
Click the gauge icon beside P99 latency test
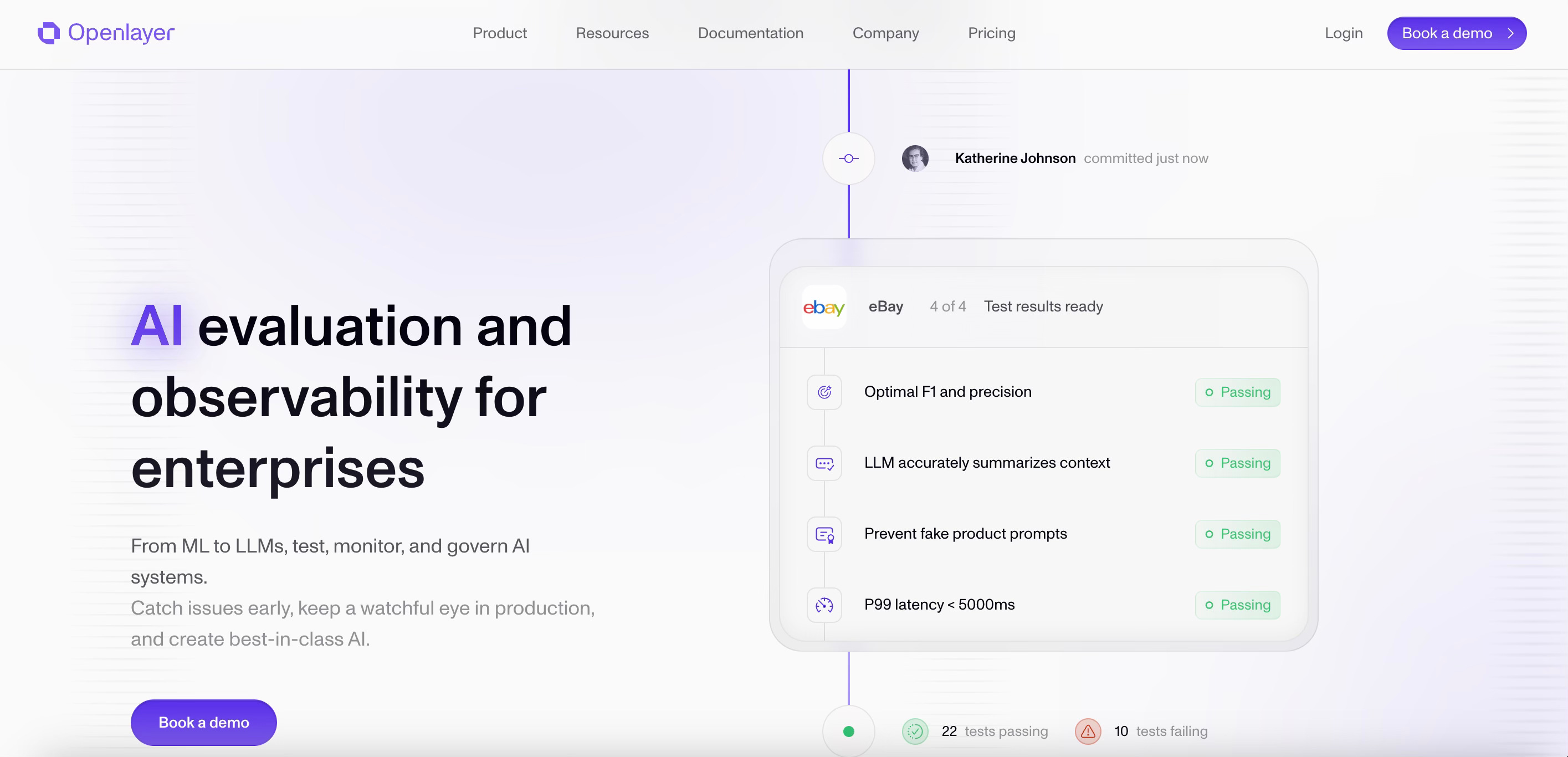[824, 605]
